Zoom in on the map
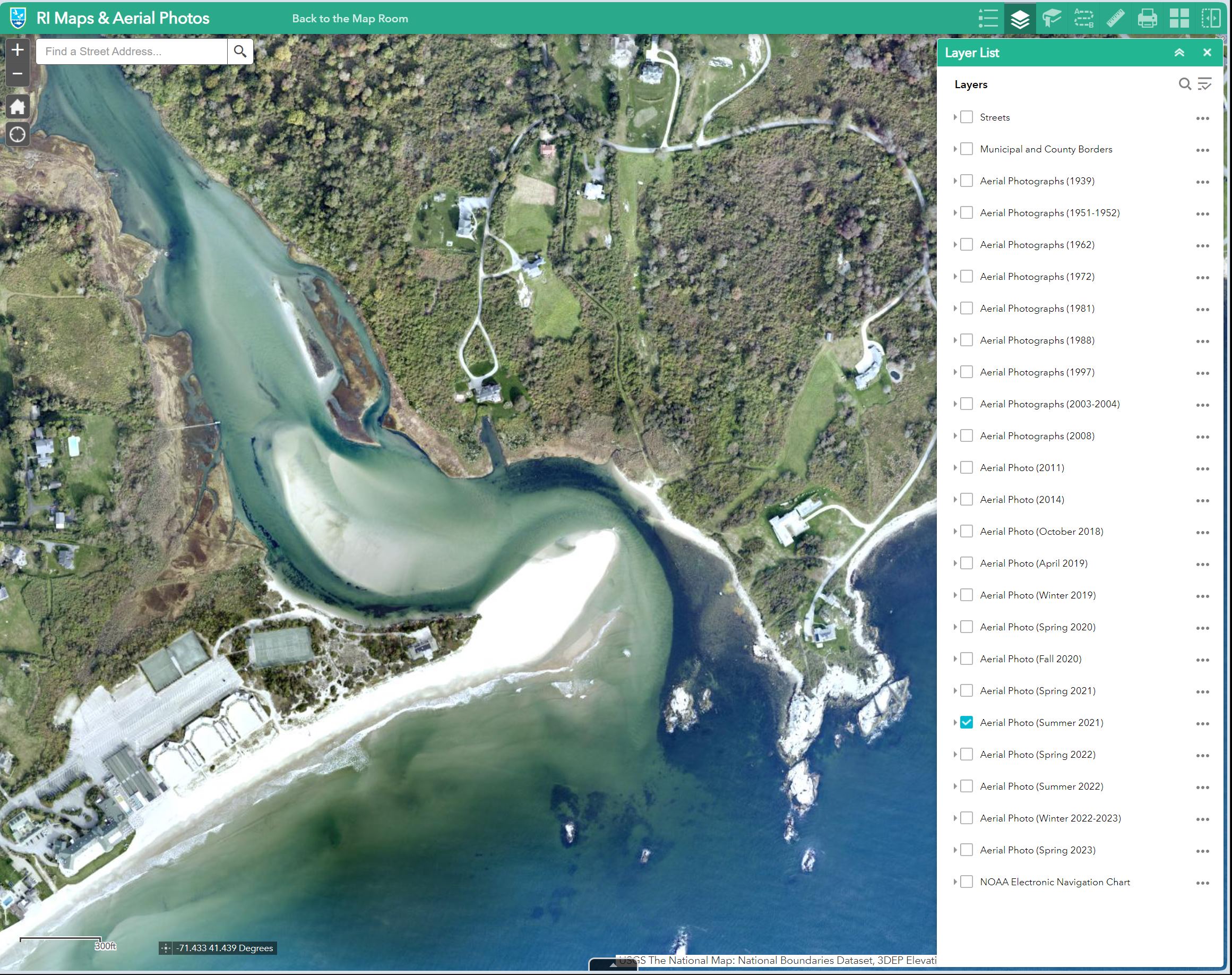Viewport: 1232px width, 975px height. pos(18,50)
